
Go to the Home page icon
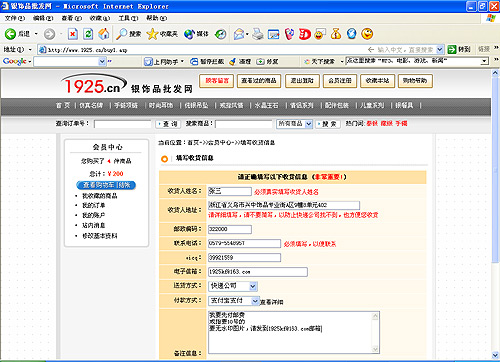click(x=104, y=34)
